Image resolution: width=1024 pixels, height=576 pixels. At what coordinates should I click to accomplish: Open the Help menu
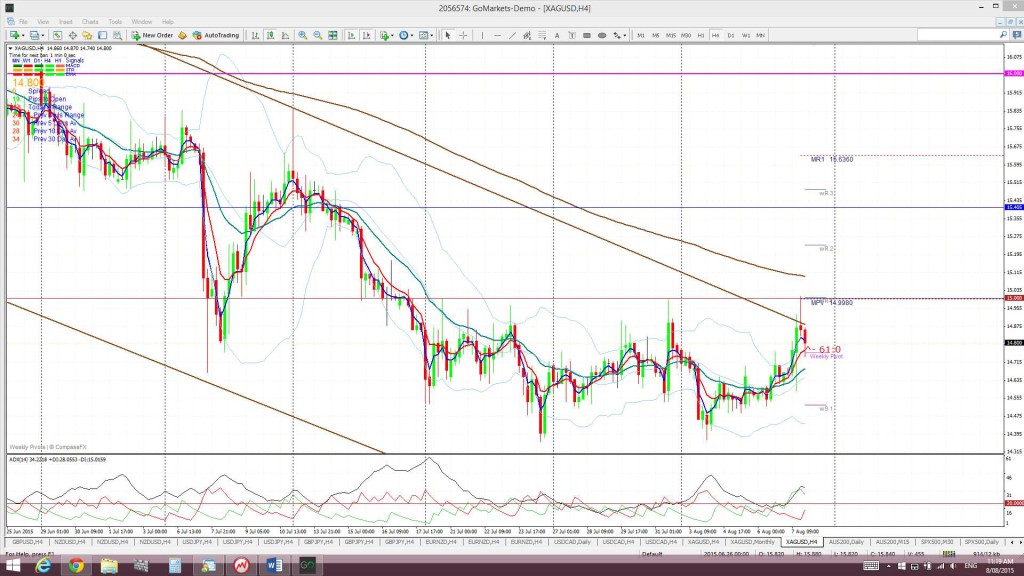point(168,22)
